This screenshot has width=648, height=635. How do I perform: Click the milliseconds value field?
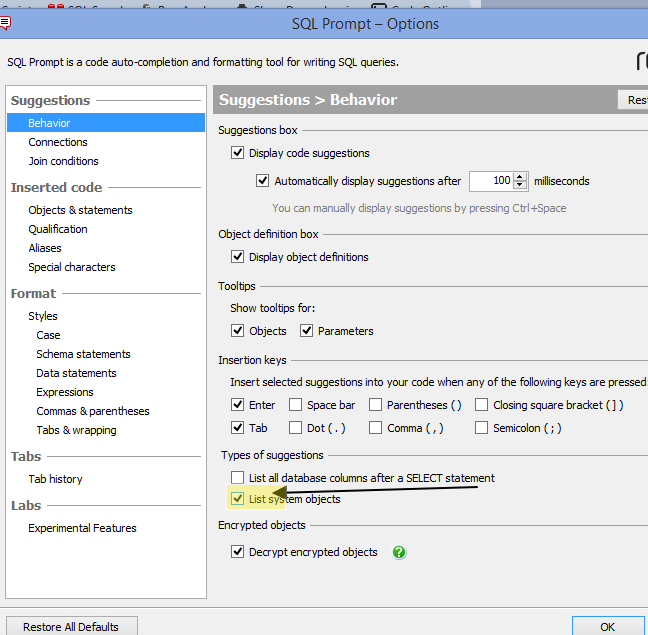point(491,181)
